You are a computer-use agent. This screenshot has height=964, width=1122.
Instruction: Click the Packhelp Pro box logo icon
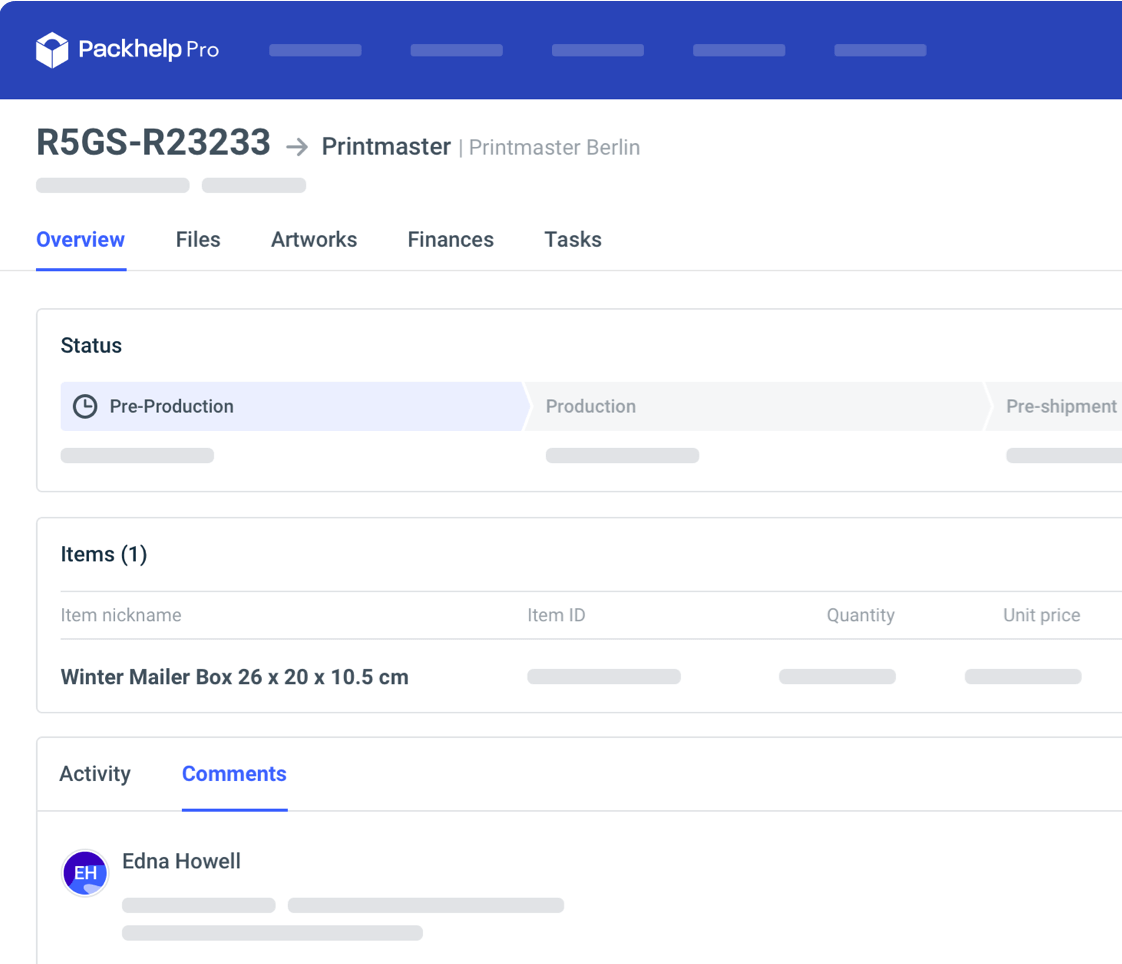point(52,50)
